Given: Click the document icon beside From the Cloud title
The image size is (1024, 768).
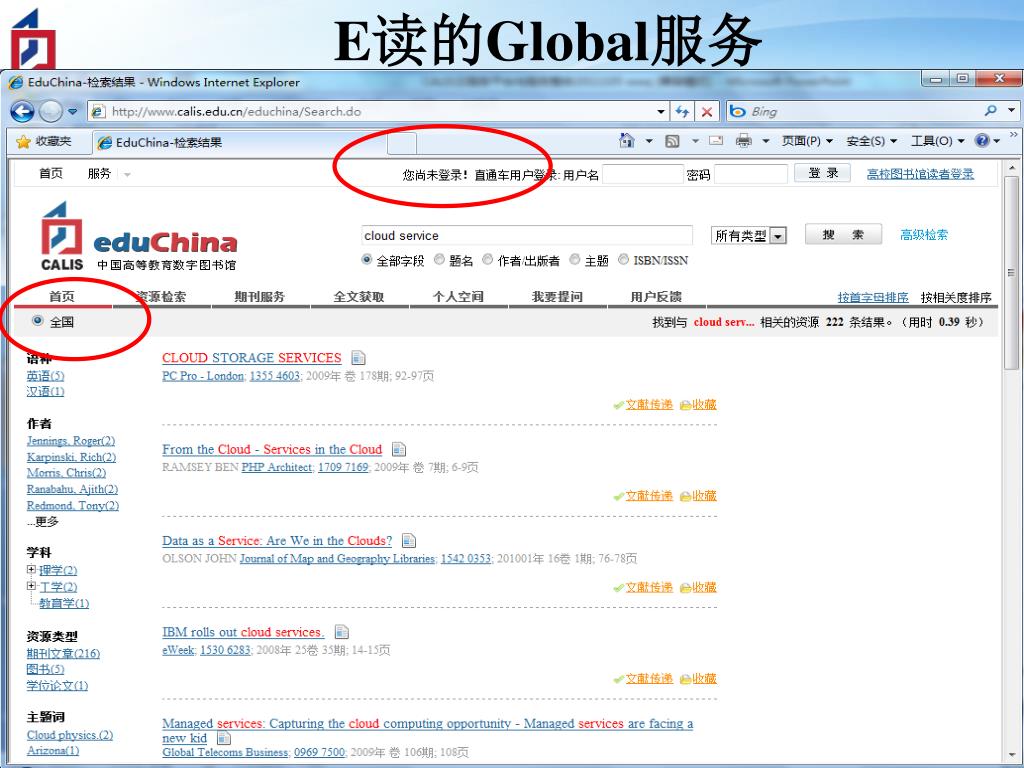Looking at the screenshot, I should (x=398, y=449).
